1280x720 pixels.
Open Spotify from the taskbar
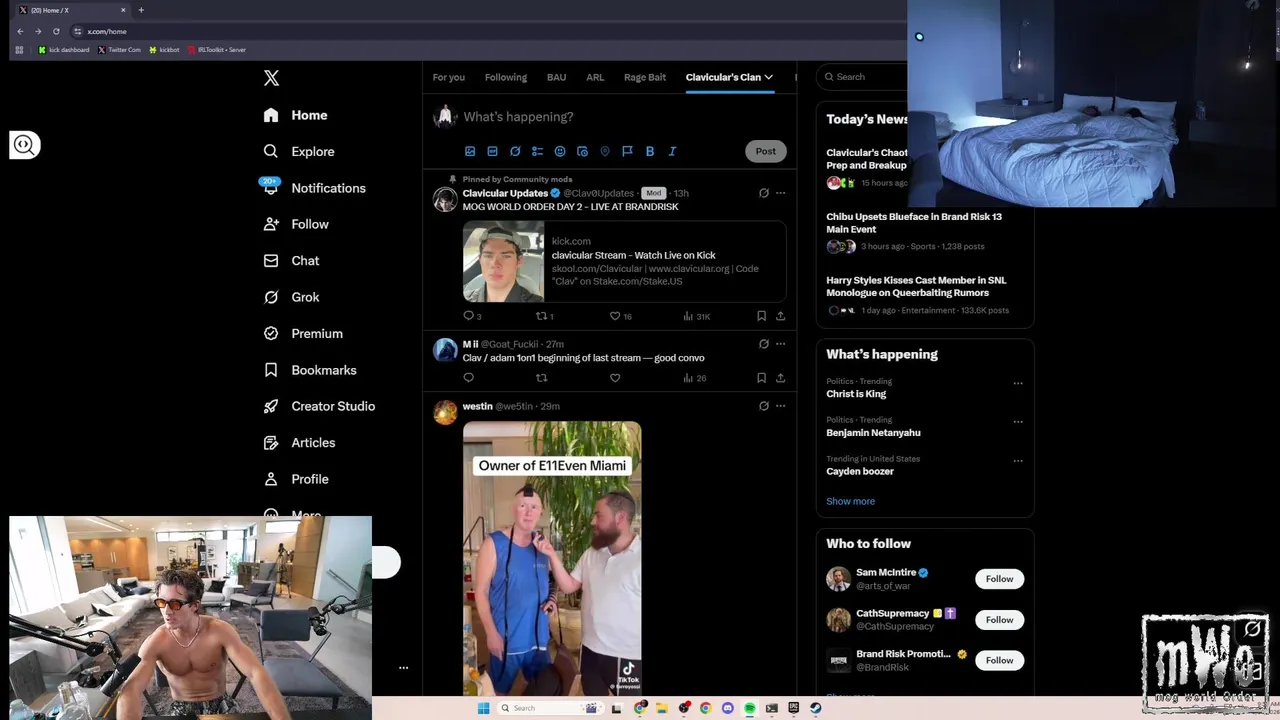(749, 708)
